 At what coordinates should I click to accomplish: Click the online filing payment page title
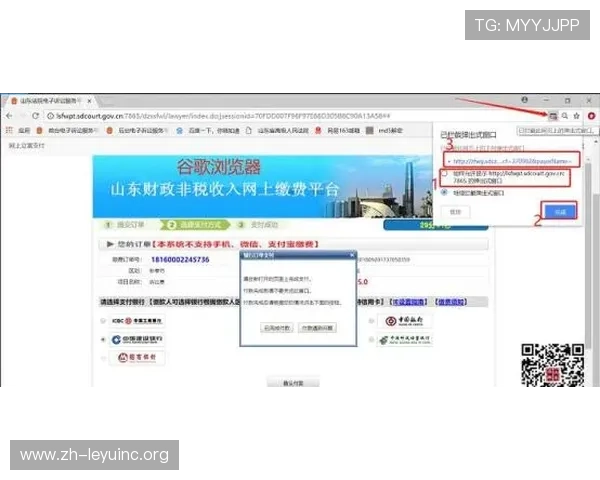26,146
